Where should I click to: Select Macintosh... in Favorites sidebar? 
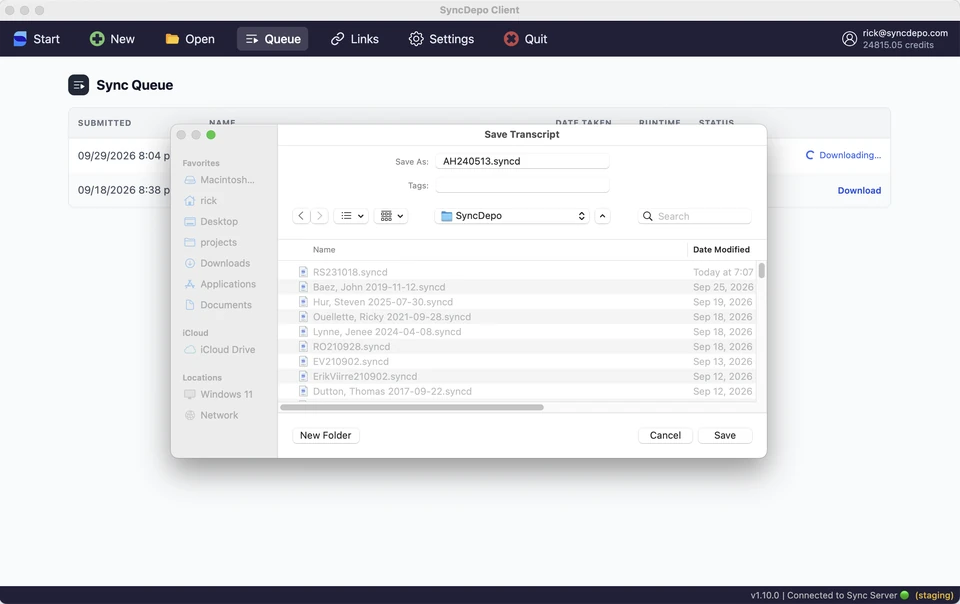[219, 180]
